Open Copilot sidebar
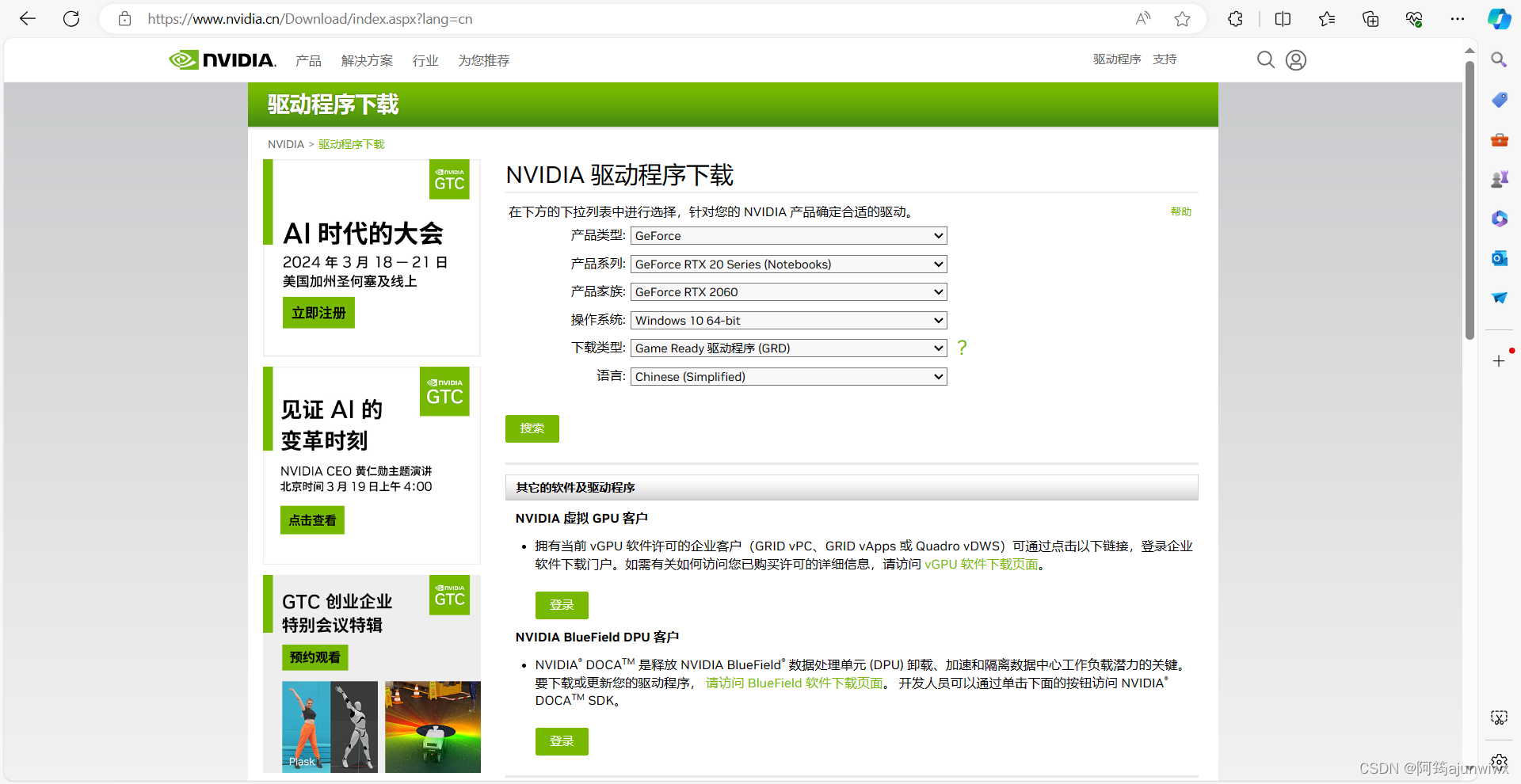This screenshot has height=784, width=1521. point(1499,19)
